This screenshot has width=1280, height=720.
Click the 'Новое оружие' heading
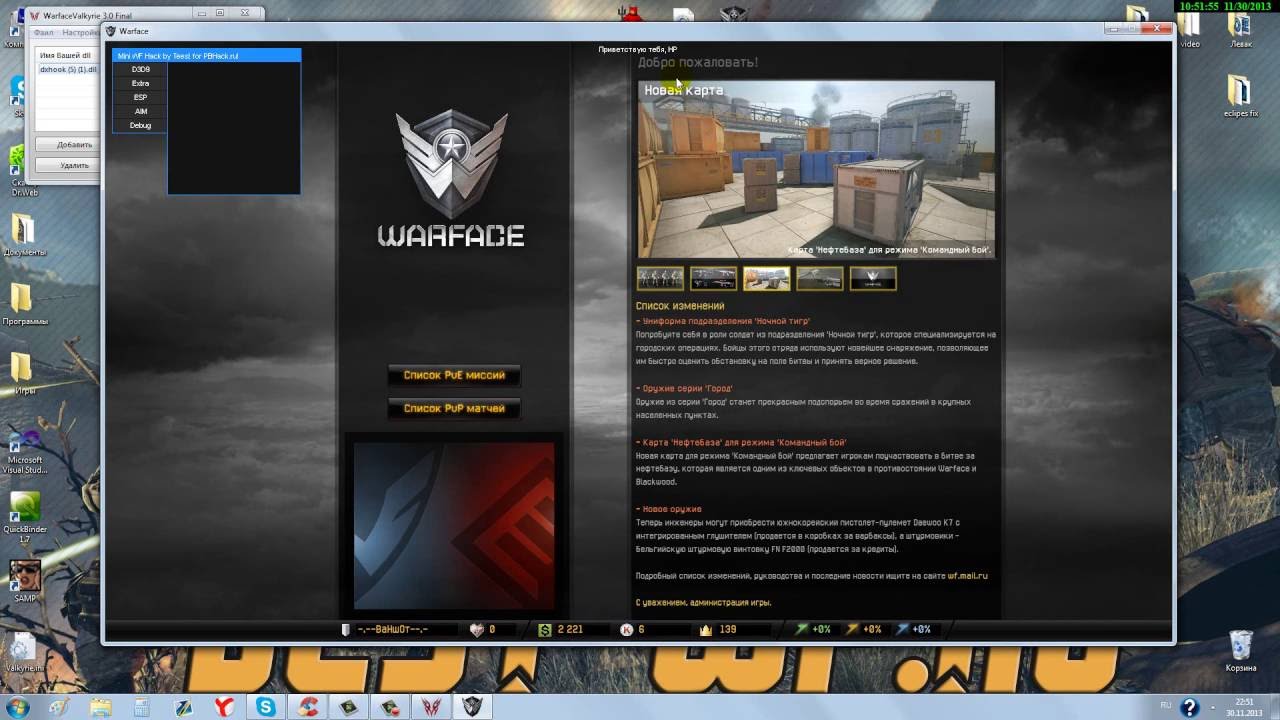click(672, 509)
